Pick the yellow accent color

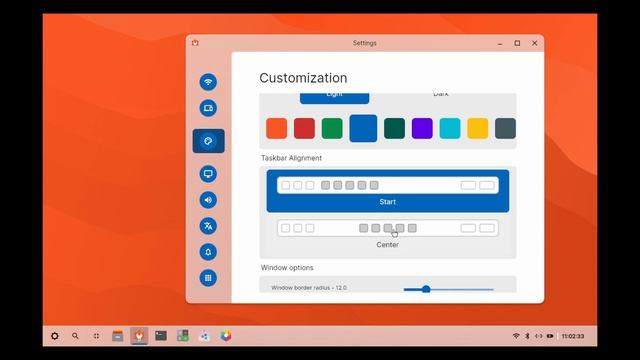coord(478,129)
